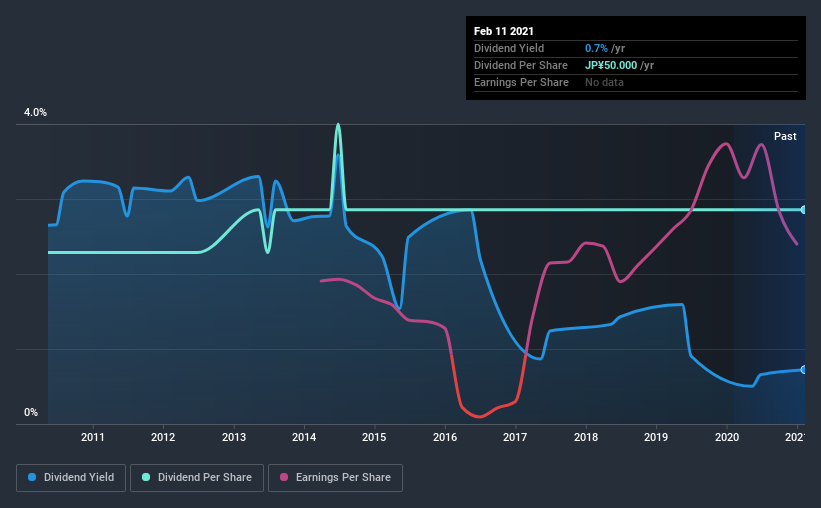
Task: Click the Earnings Per Share tooltip row label
Action: [522, 82]
